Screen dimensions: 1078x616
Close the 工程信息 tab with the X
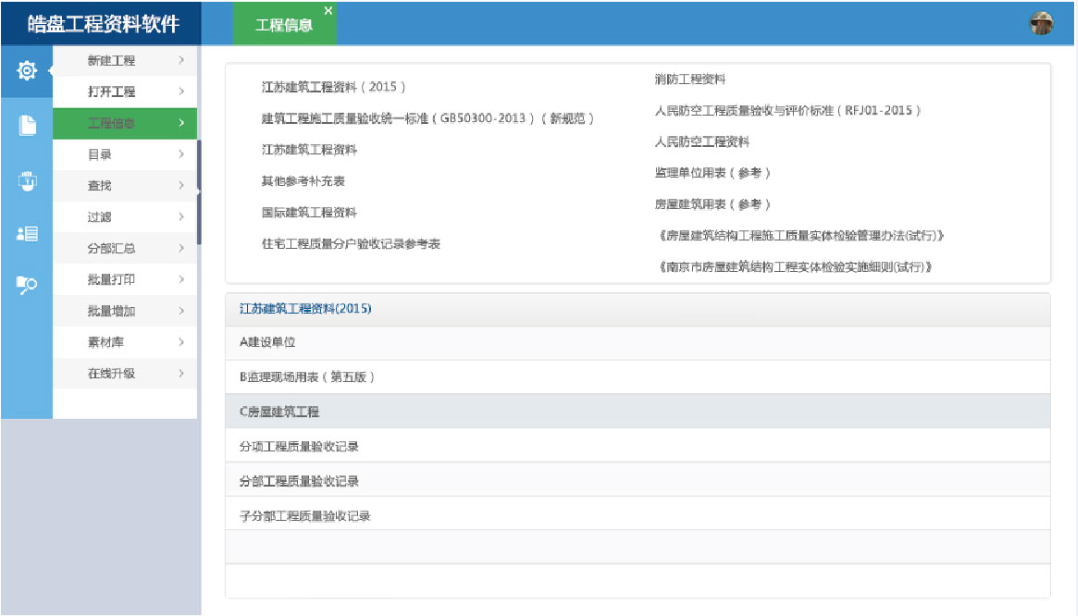pos(328,11)
